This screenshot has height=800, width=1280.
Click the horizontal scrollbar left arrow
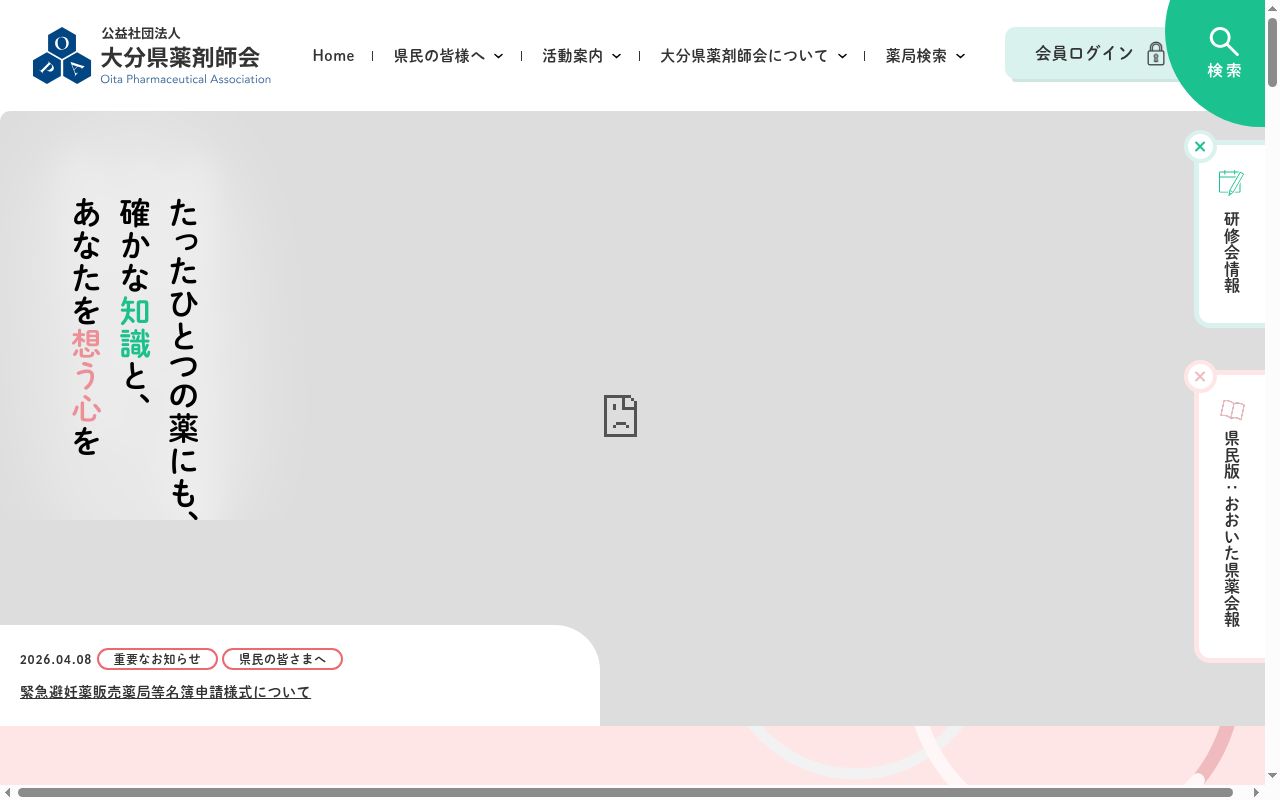point(7,792)
